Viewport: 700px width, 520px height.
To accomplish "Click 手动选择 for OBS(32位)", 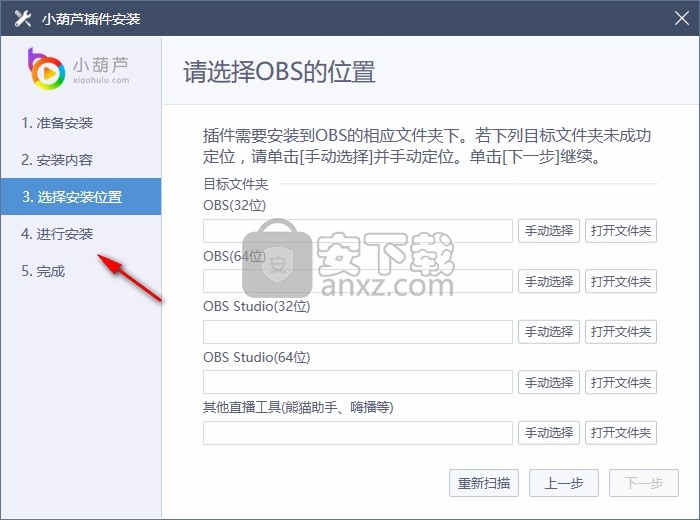I will (x=549, y=231).
